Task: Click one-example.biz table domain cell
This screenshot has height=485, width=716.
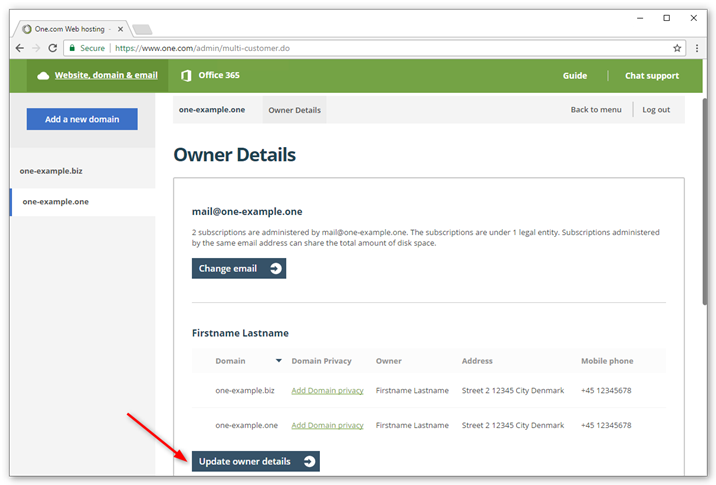Action: point(245,390)
